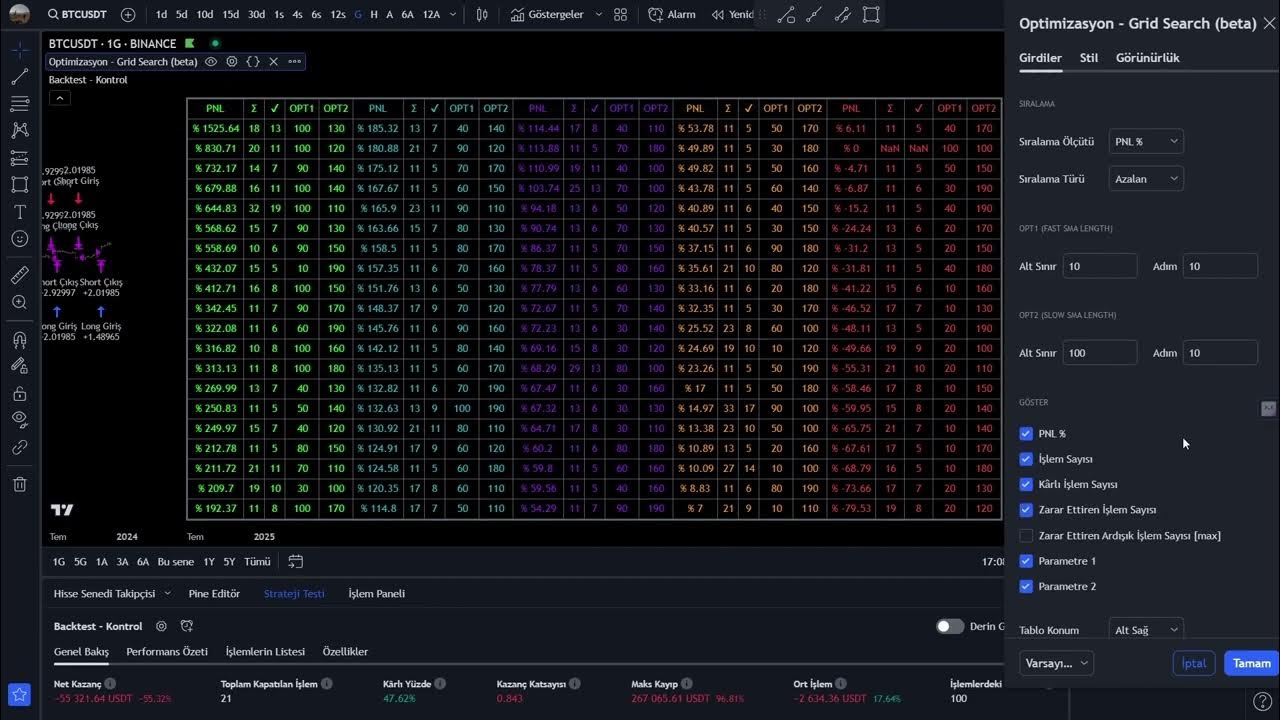Select the crosshair cursor tool
Viewport: 1280px width, 720px height.
19,49
